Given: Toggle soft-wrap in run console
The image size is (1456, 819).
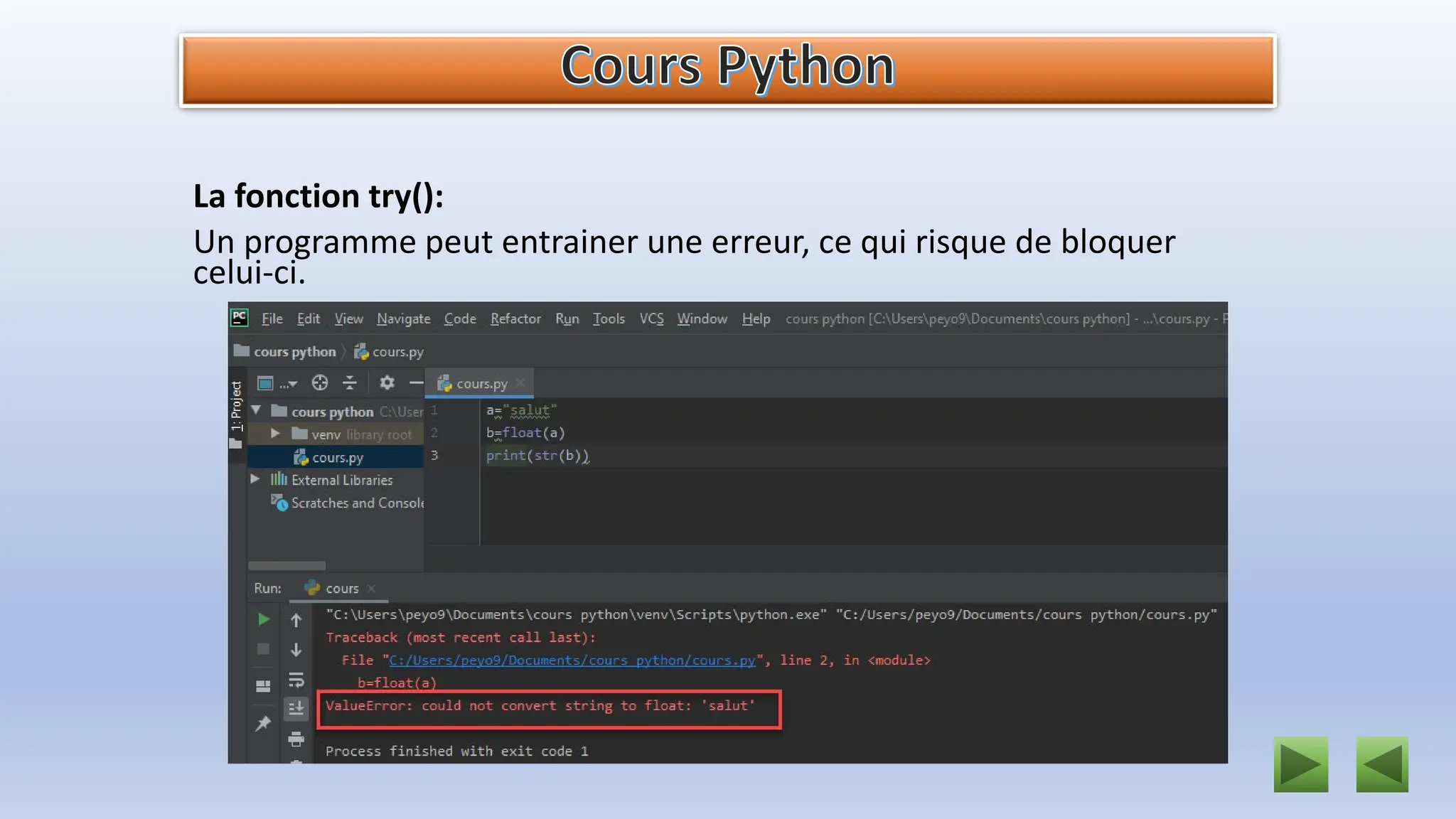Looking at the screenshot, I should pos(296,680).
